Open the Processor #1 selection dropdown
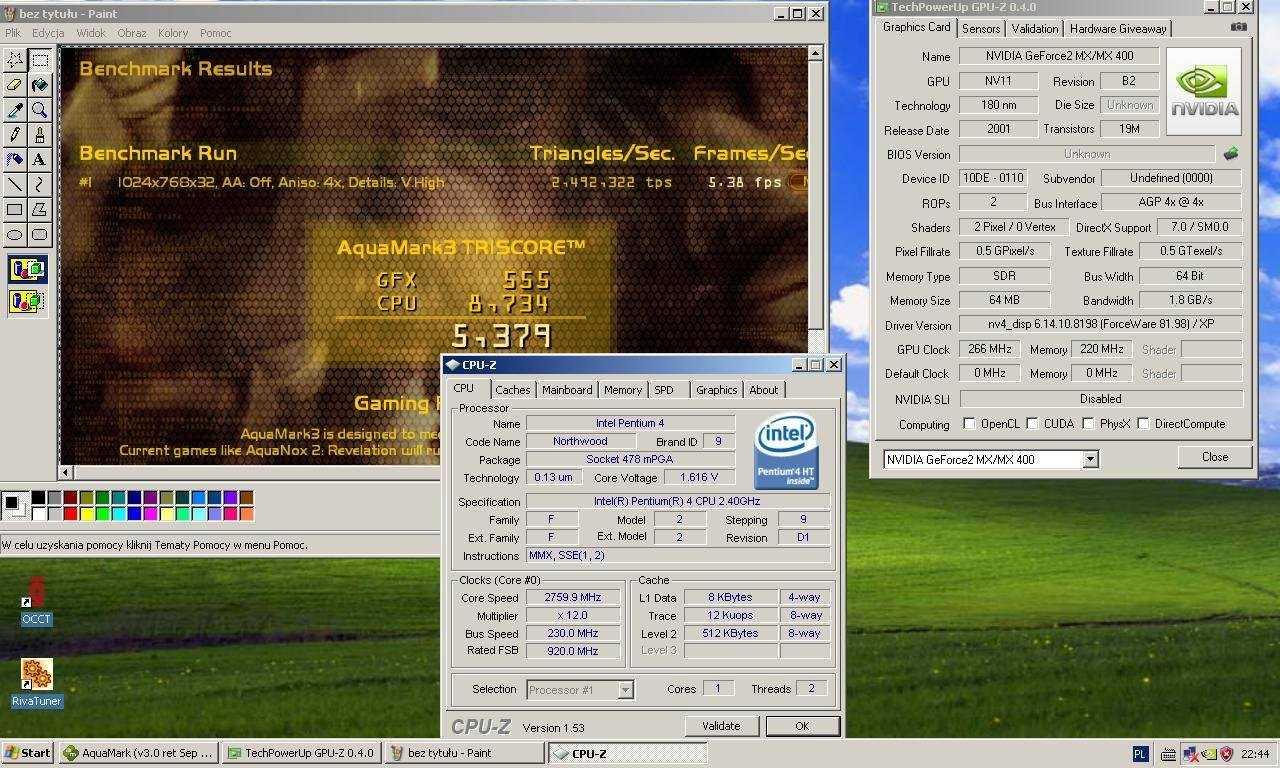The image size is (1280, 768). click(x=625, y=690)
